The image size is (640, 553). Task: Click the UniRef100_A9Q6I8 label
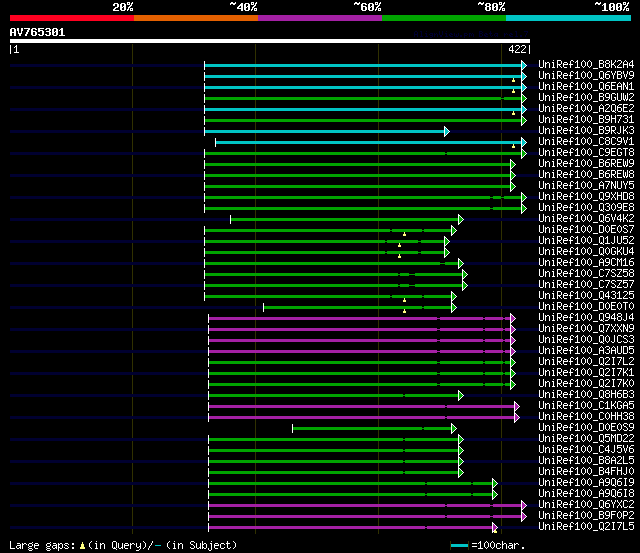point(586,494)
